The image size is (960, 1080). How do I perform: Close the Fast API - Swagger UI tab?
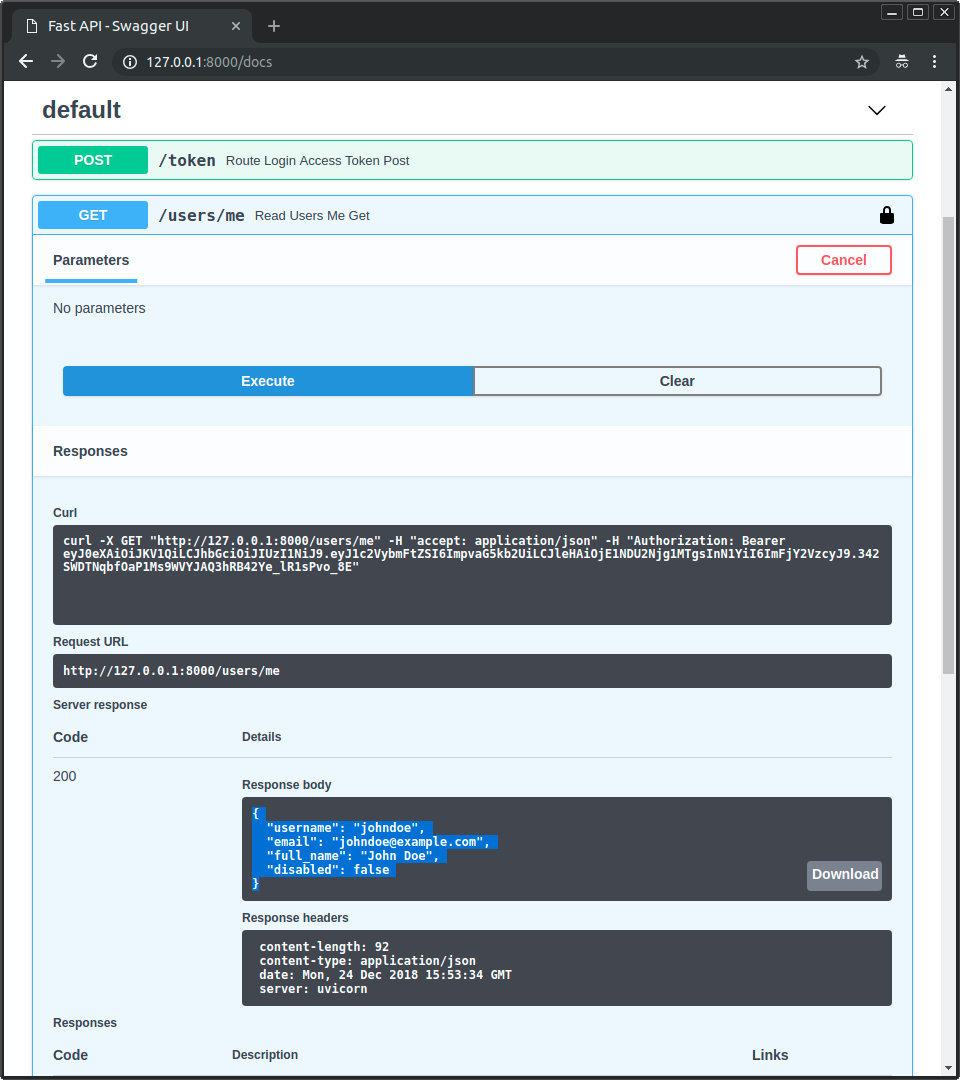(x=237, y=26)
